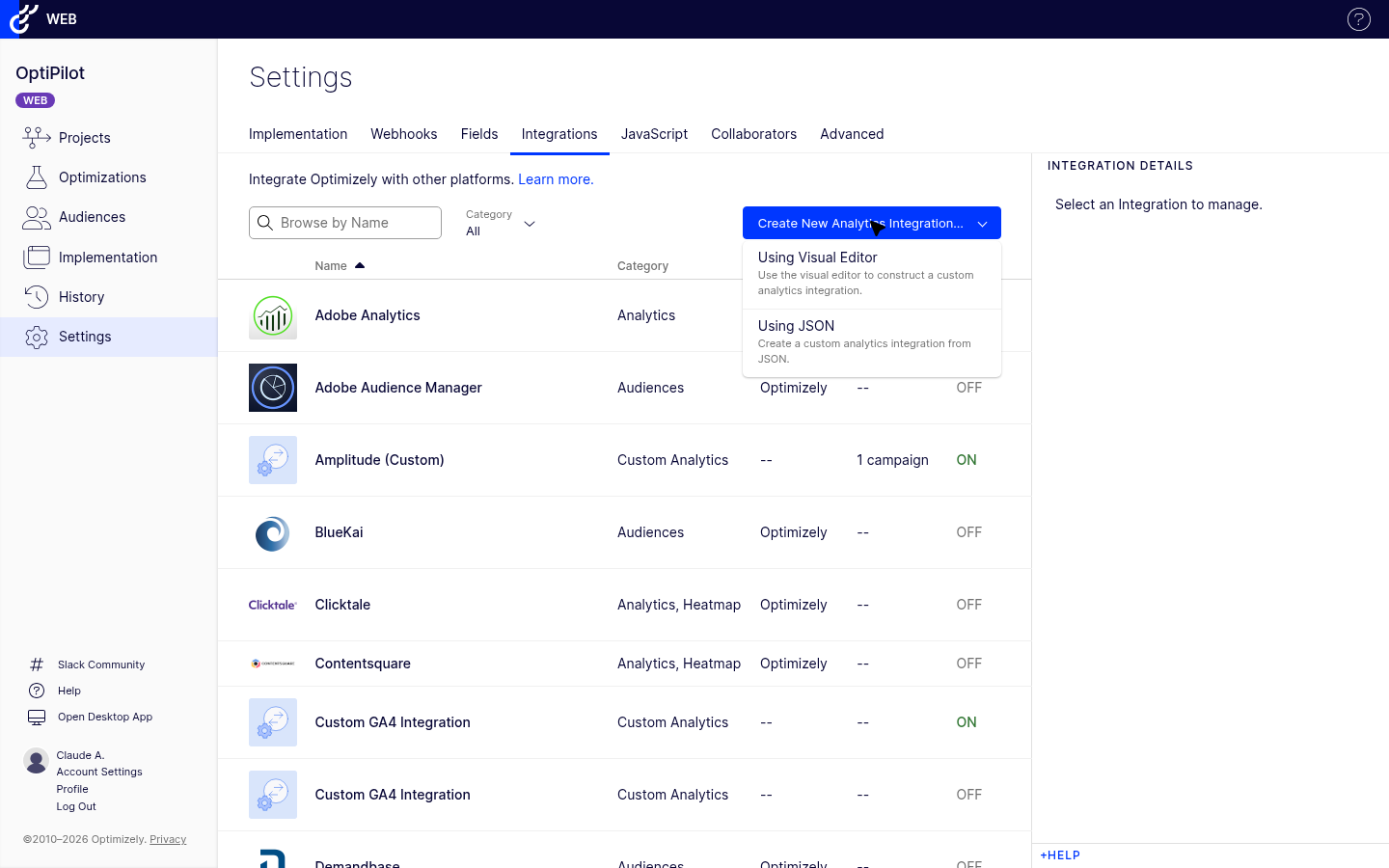Click ON status of Custom GA4 Integration
Viewport: 1389px width, 868px height.
click(967, 722)
